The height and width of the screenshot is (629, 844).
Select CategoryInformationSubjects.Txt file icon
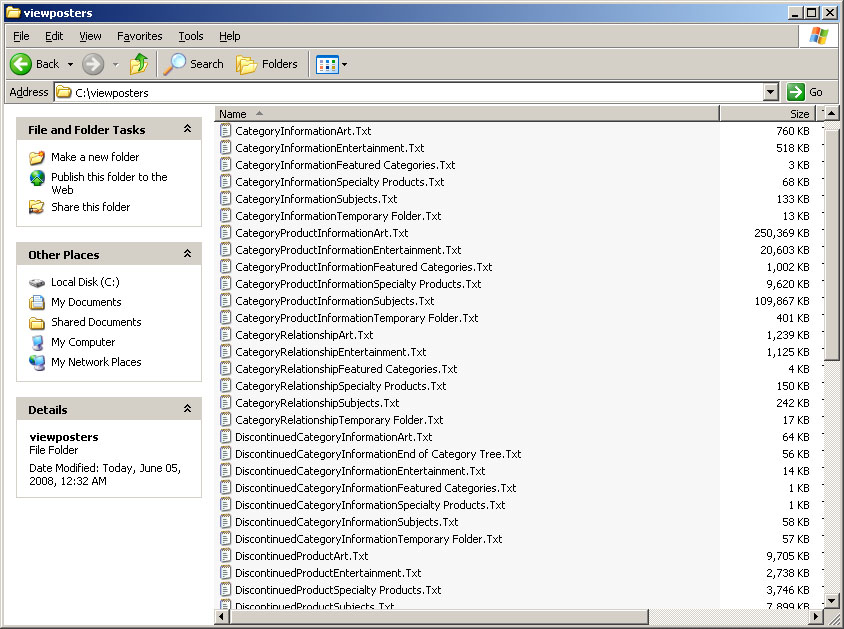[226, 199]
